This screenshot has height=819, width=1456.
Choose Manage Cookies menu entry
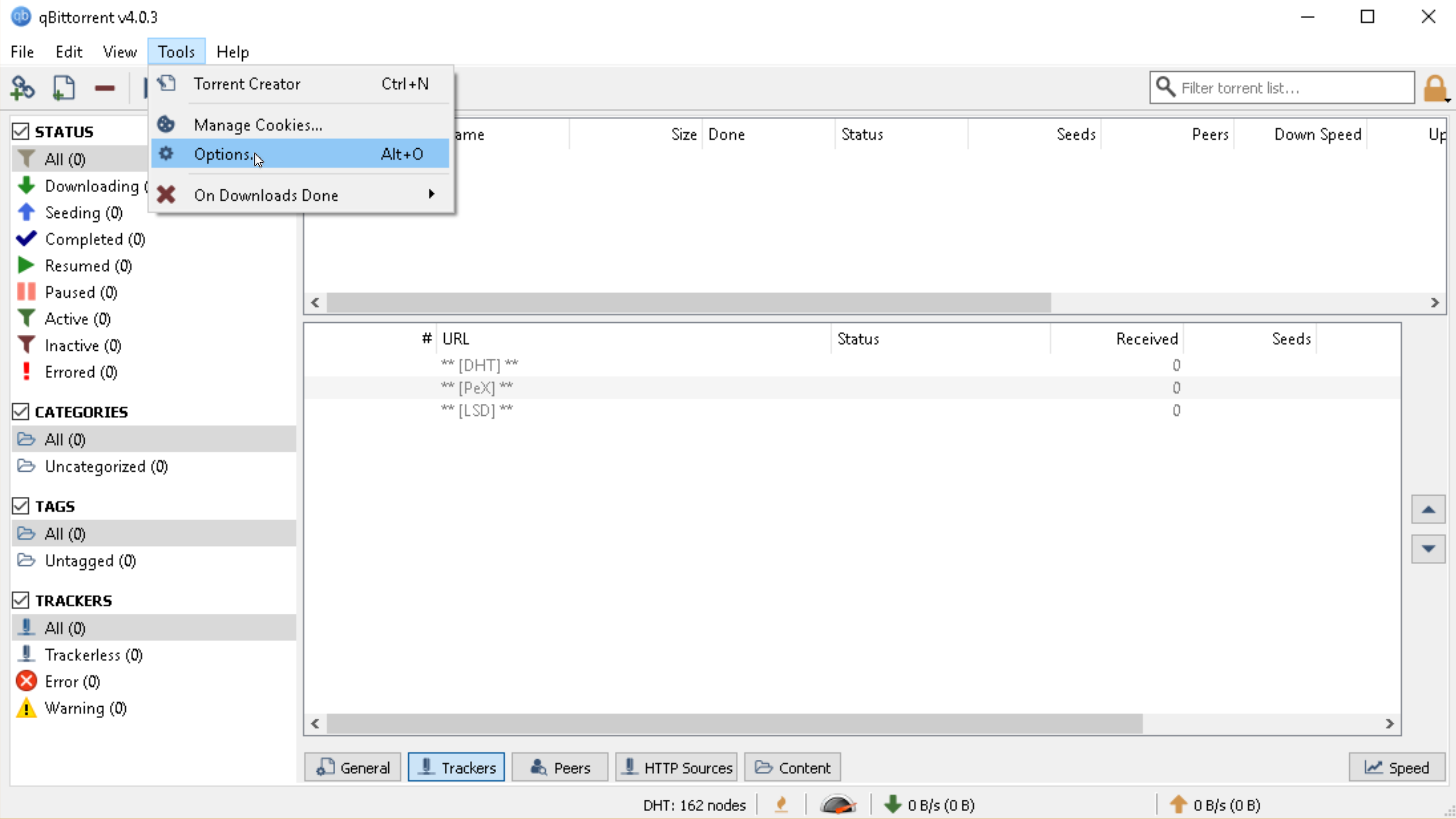click(300, 124)
